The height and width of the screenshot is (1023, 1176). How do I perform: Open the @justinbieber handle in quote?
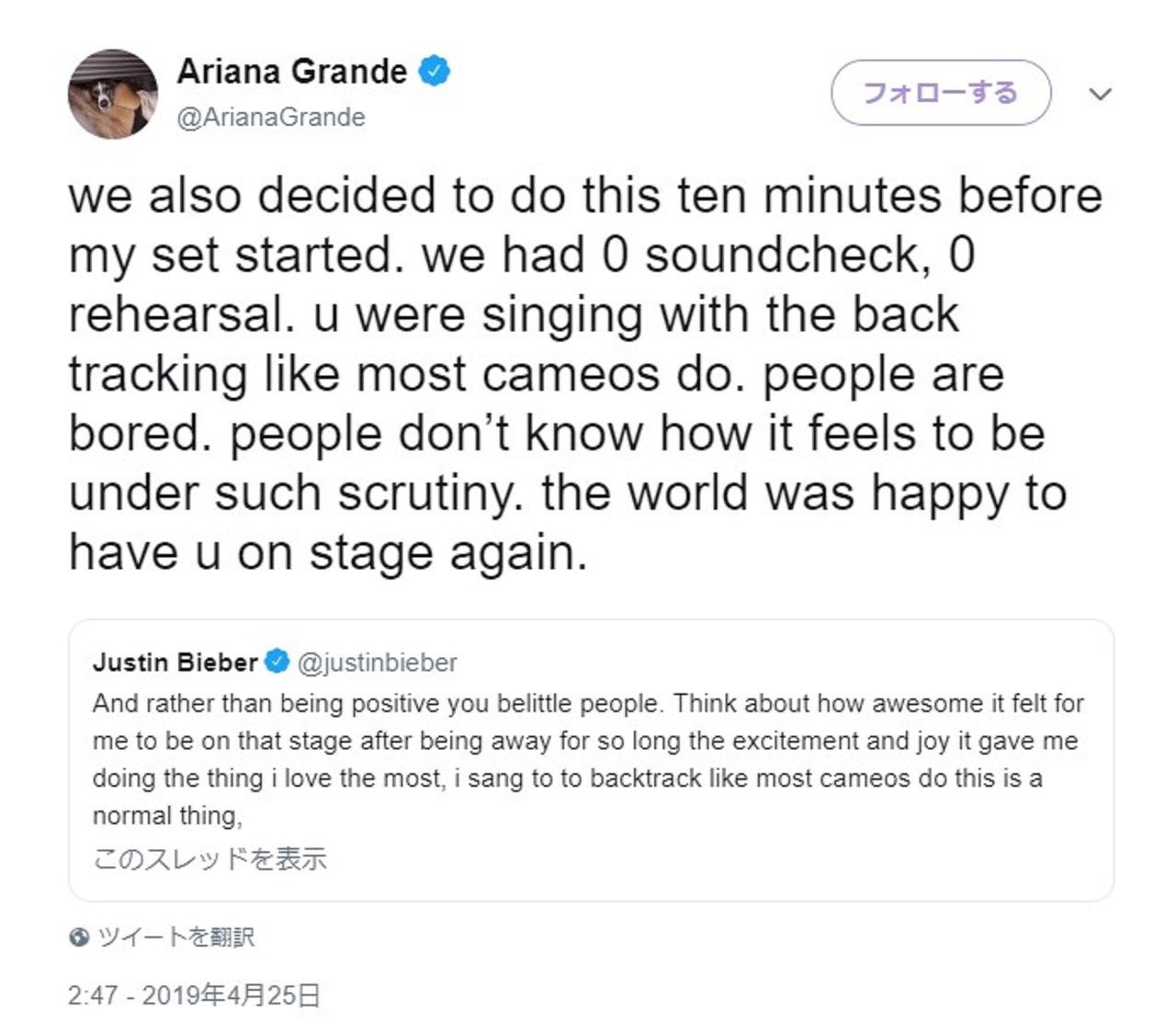378,663
